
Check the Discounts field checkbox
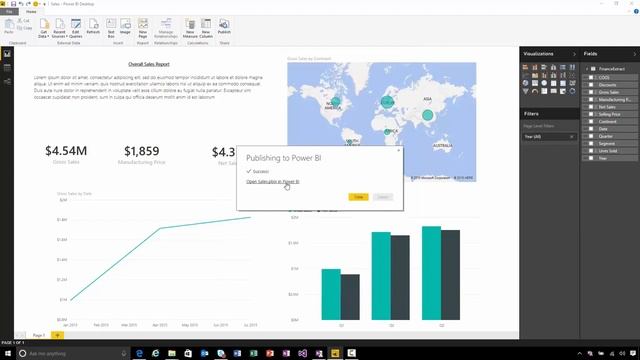click(x=591, y=85)
